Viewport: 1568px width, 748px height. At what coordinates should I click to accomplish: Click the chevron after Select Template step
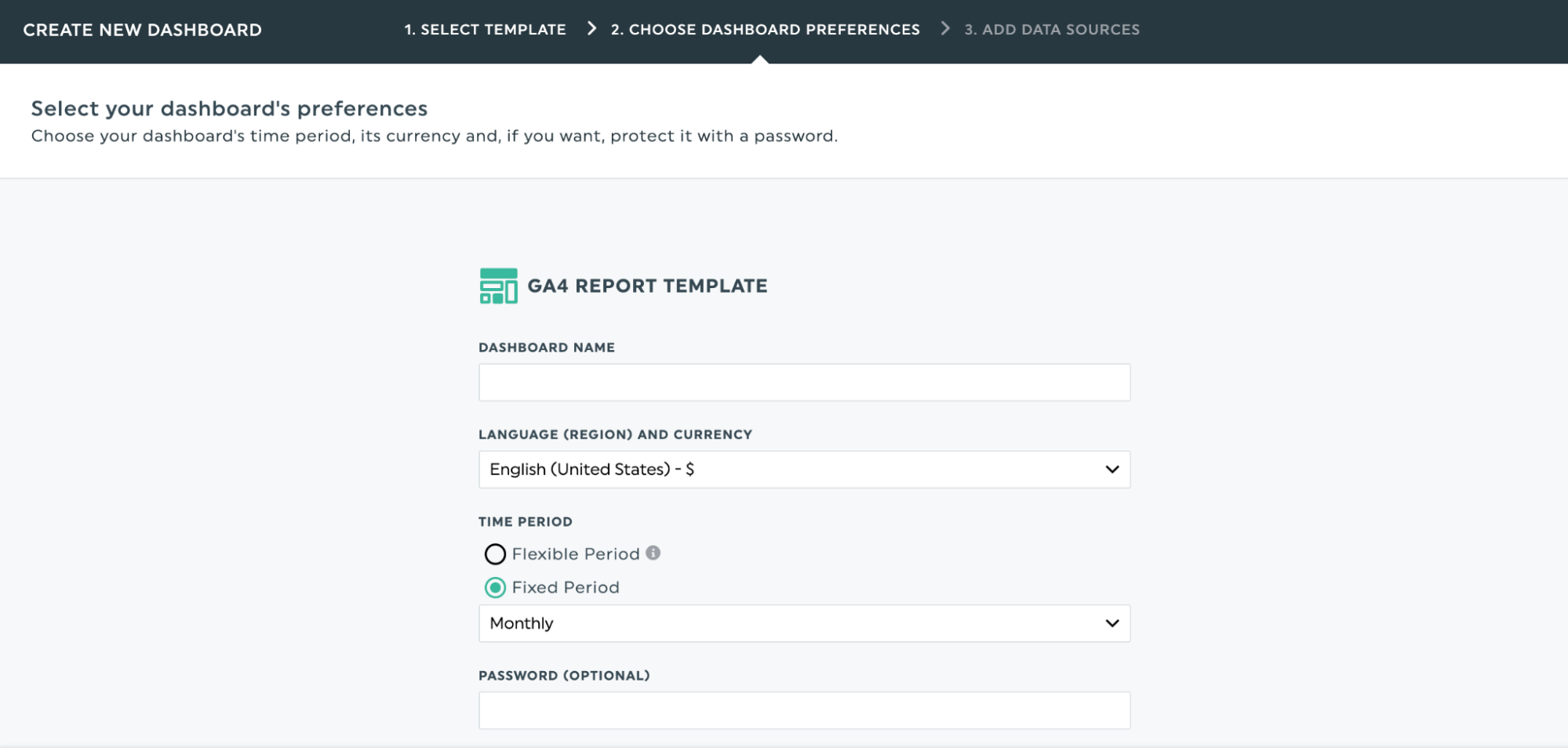(592, 29)
